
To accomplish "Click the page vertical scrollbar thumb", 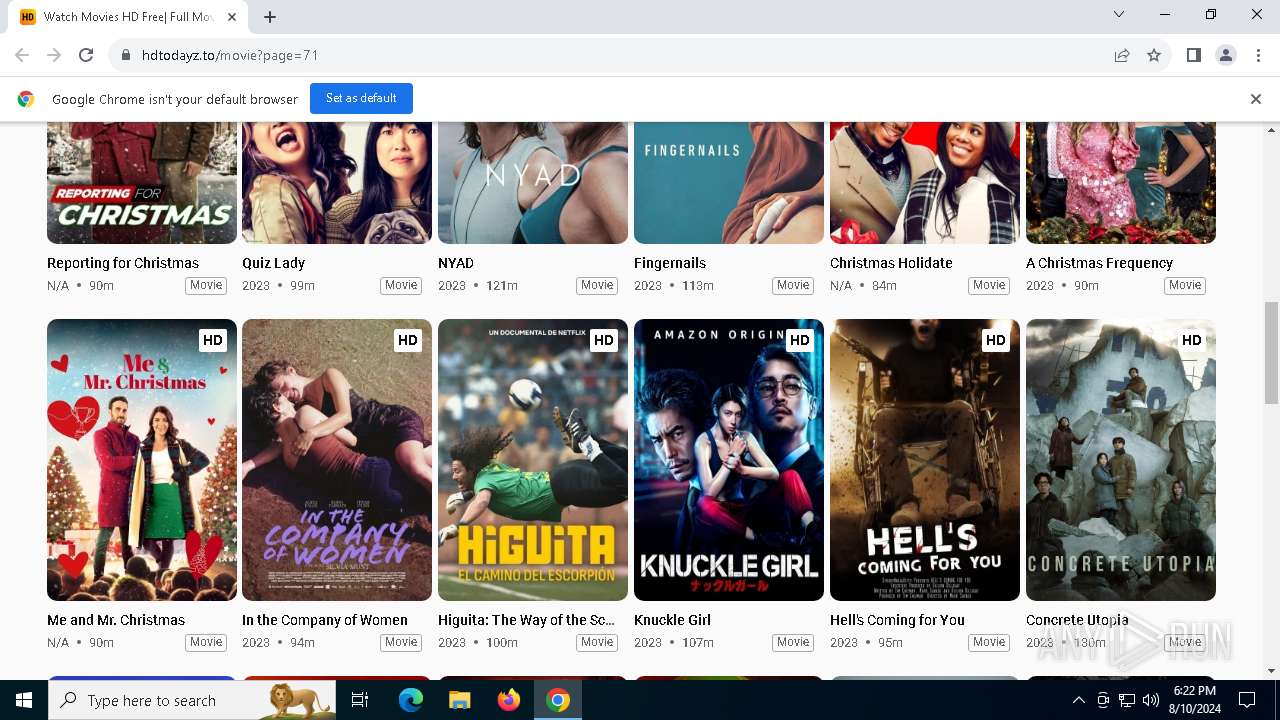I will point(1271,353).
